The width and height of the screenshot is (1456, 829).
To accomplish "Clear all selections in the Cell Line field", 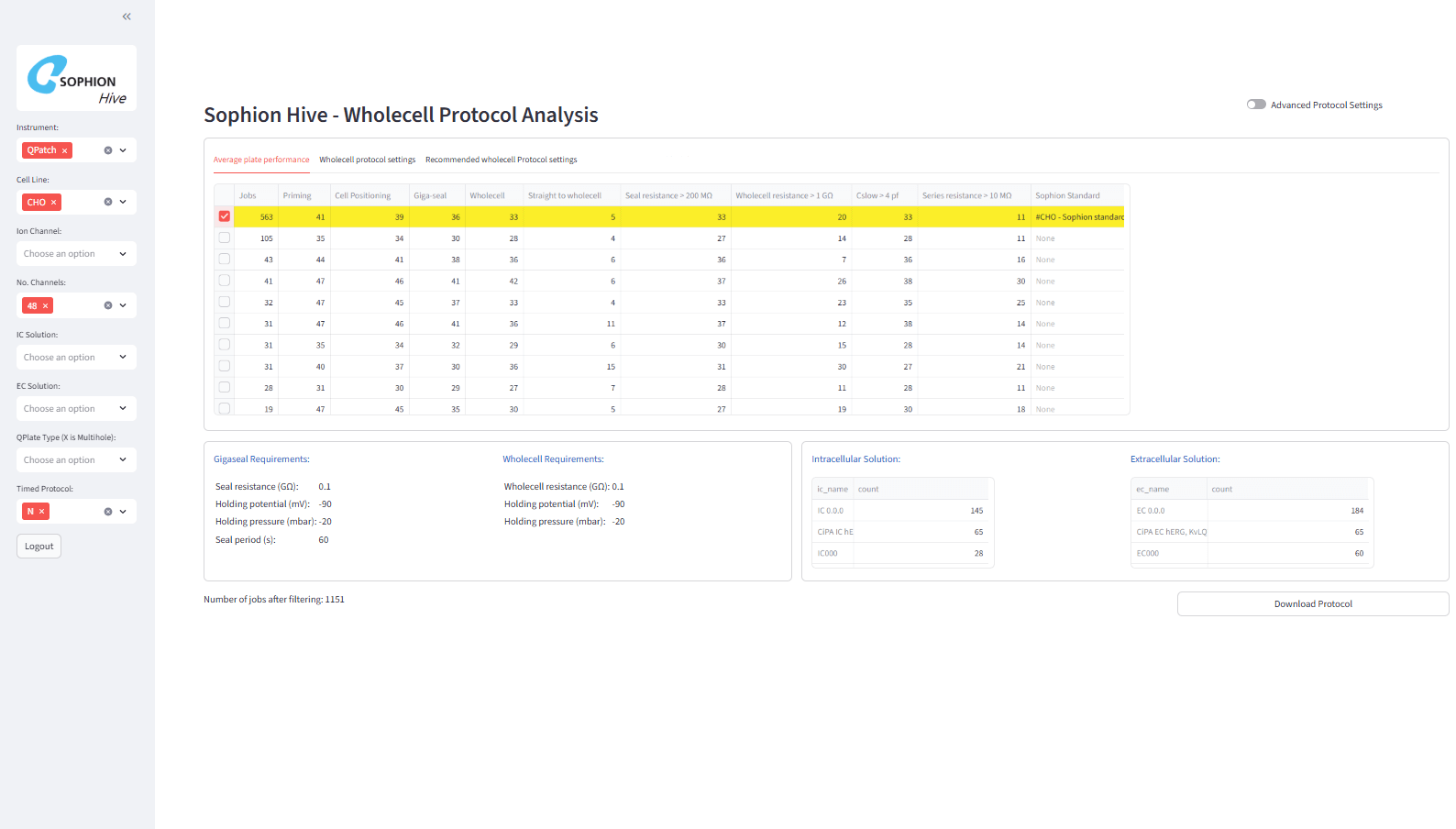I will 107,203.
